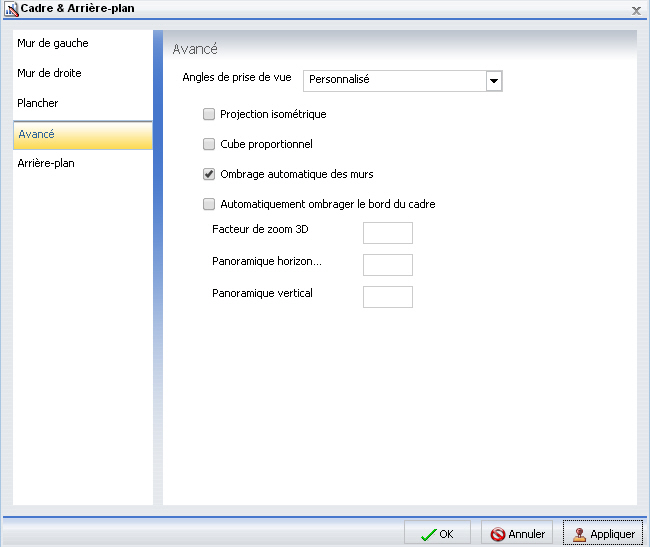Click the Annuler button

tap(517, 533)
